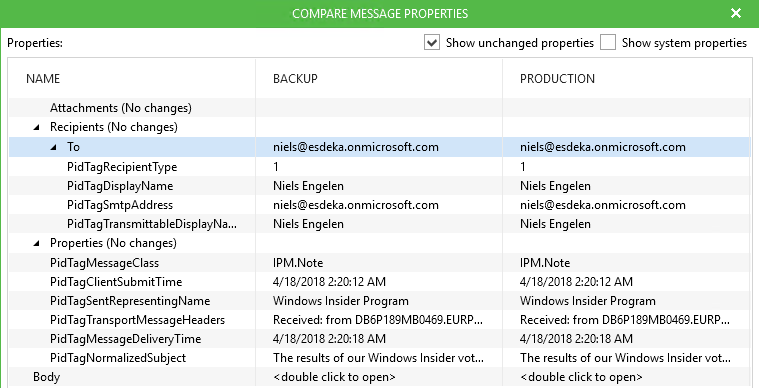The width and height of the screenshot is (759, 388).
Task: Uncheck Show unchanged properties checkbox
Action: click(431, 43)
